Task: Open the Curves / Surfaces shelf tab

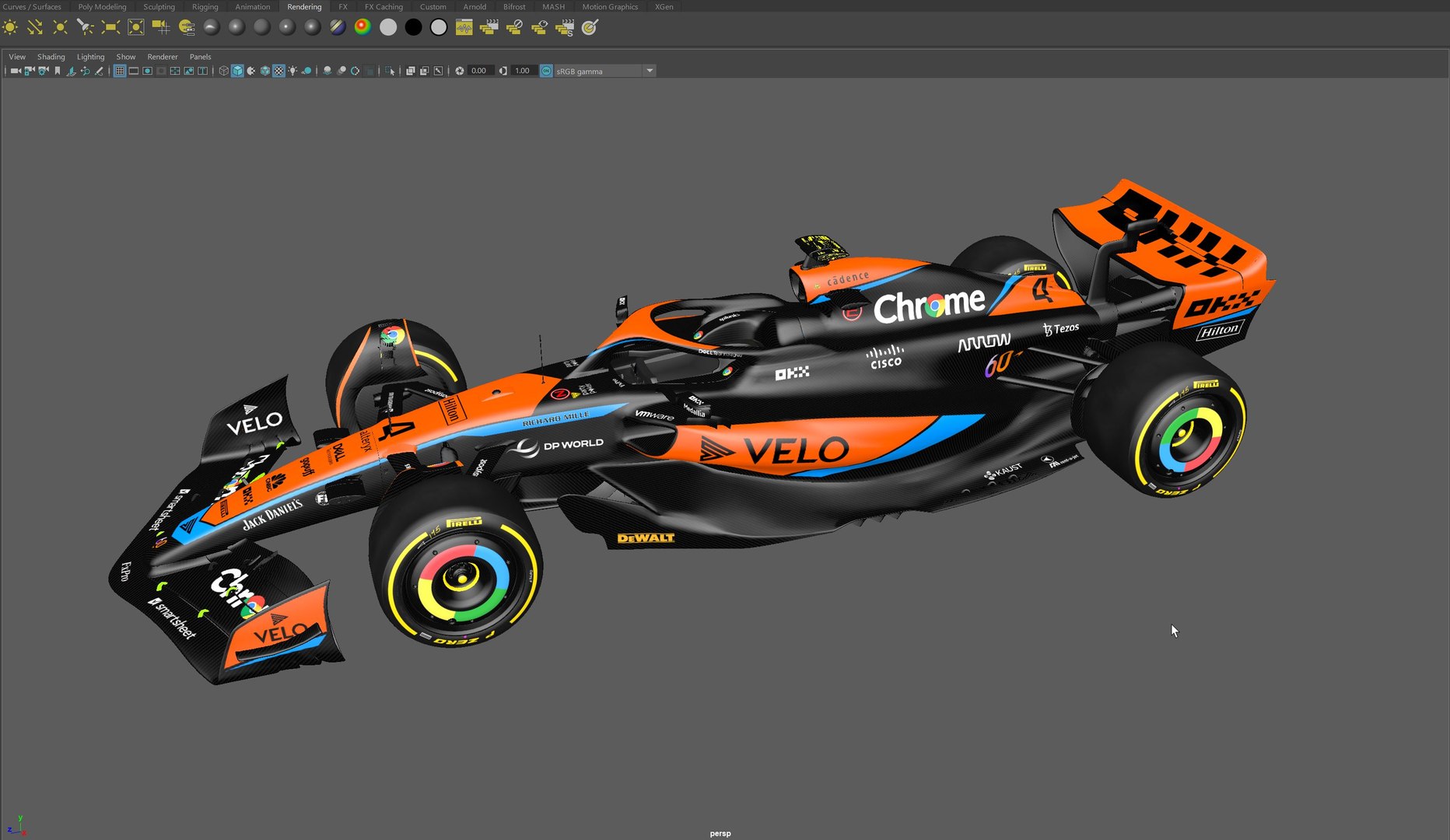Action: pyautogui.click(x=32, y=6)
